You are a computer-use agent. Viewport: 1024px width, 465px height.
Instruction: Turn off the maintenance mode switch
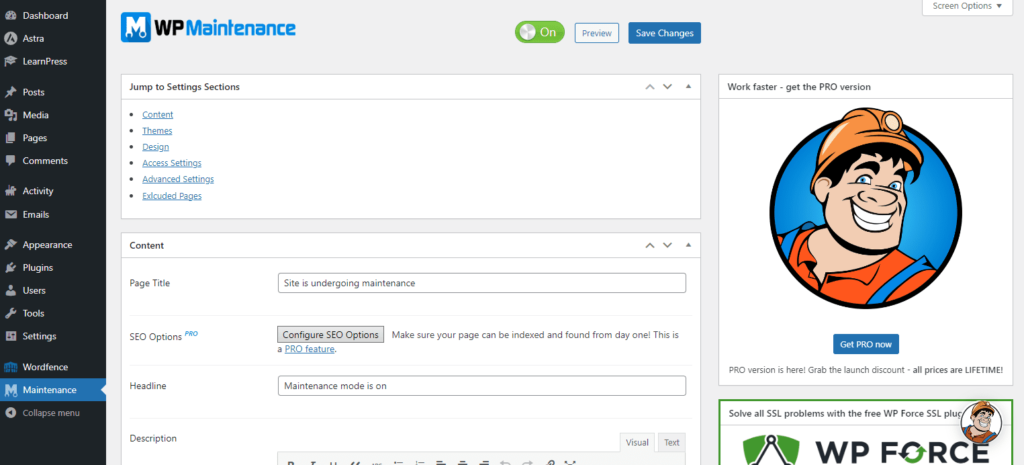(539, 33)
